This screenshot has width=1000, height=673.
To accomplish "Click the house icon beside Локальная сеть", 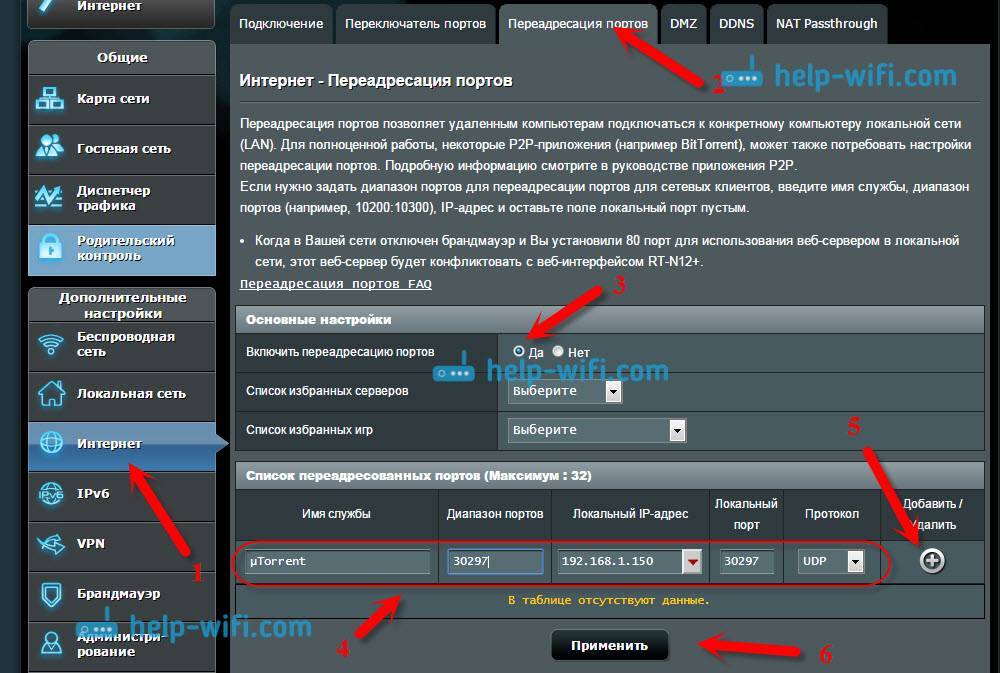I will click(x=51, y=393).
